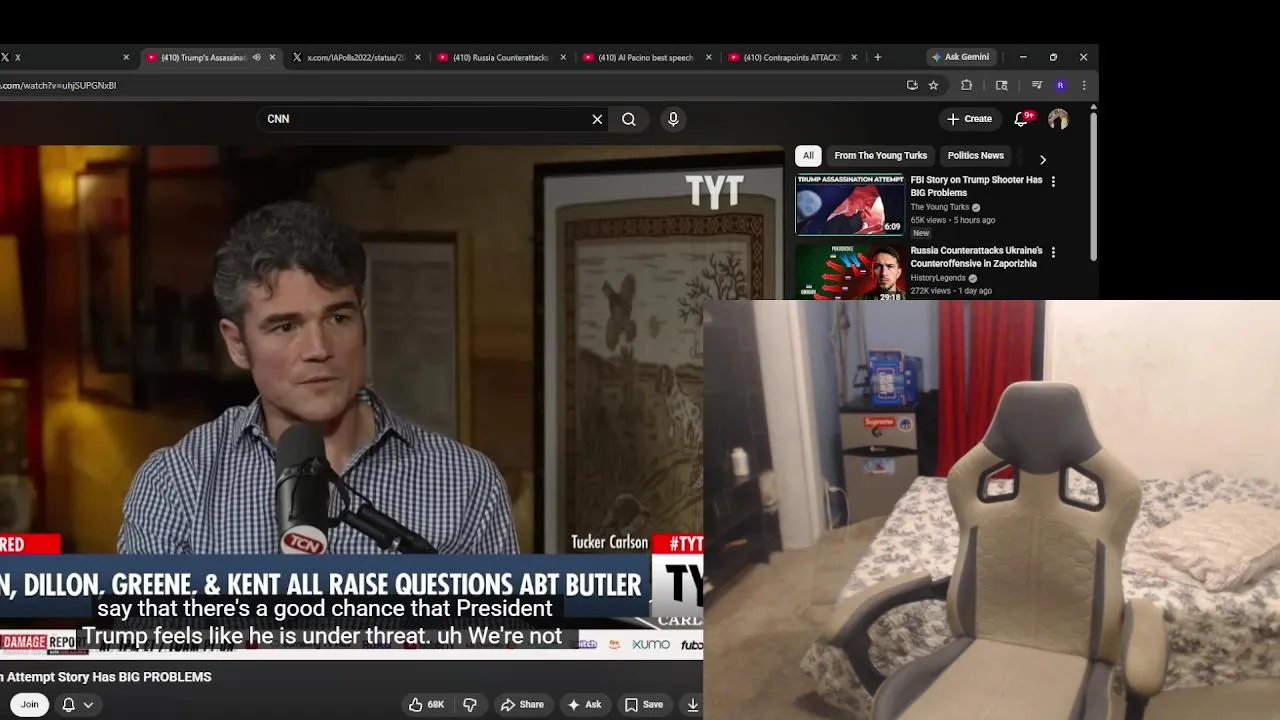Close the x.com/IAPolls2022 tab

click(418, 58)
